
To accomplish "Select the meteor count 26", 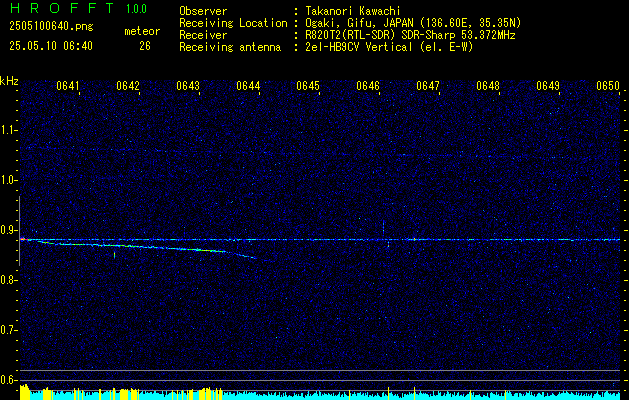I will (x=145, y=46).
